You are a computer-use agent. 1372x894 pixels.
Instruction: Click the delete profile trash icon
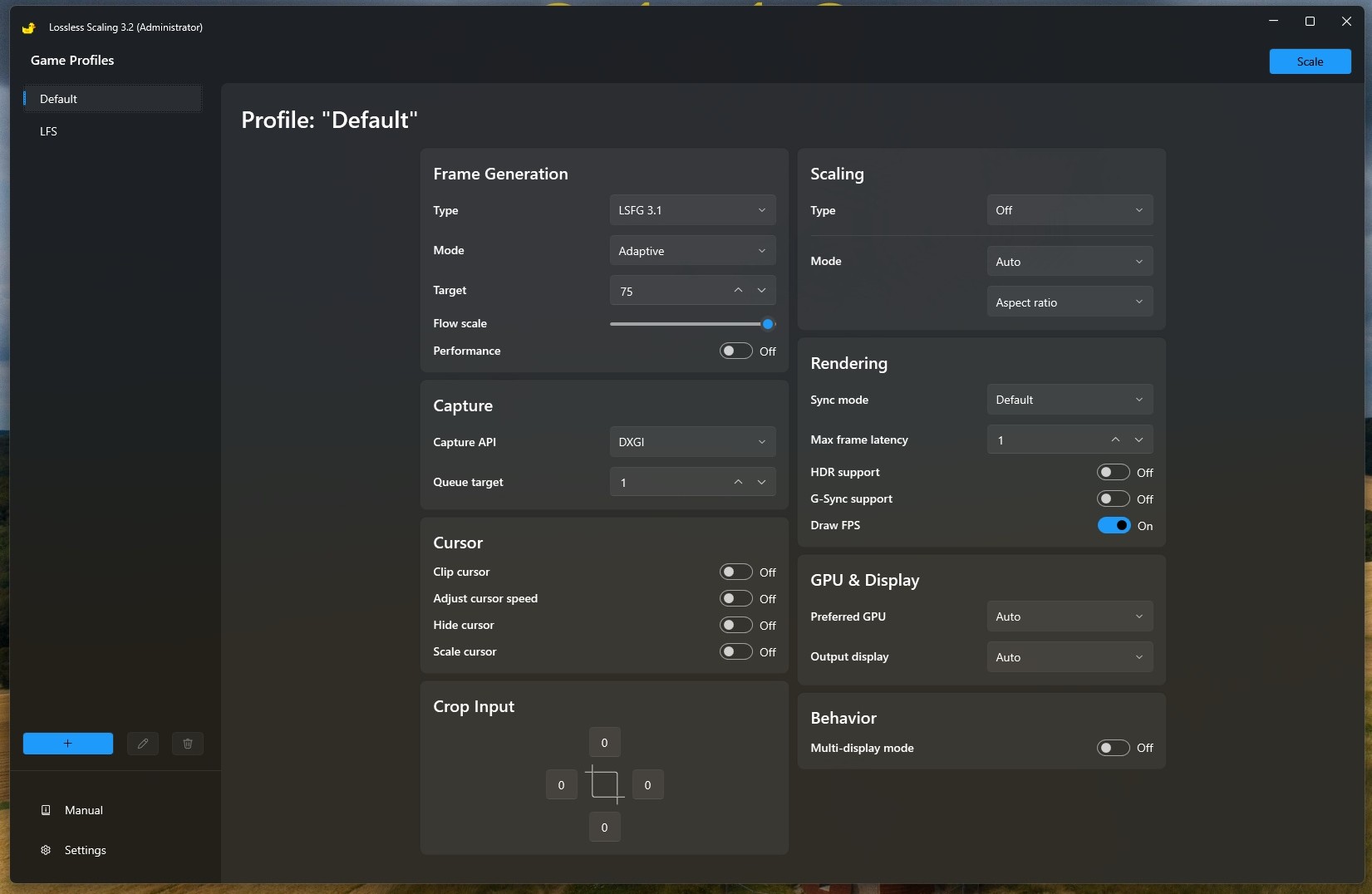tap(188, 744)
